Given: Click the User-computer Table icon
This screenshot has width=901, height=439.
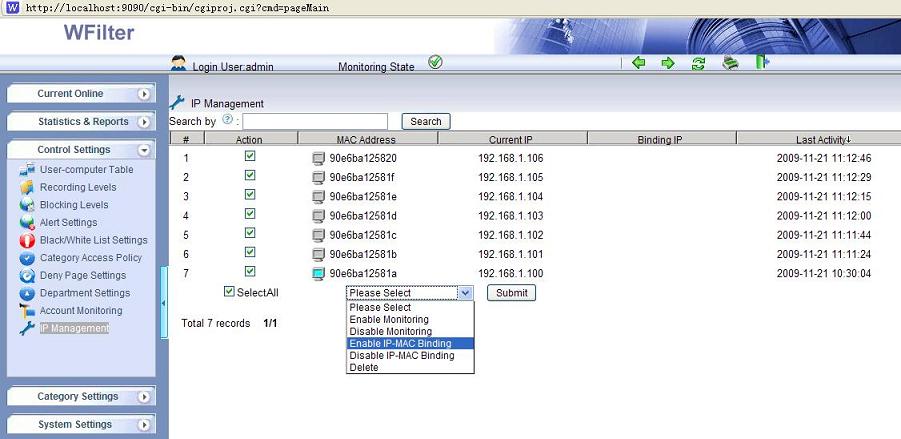Looking at the screenshot, I should click(27, 170).
